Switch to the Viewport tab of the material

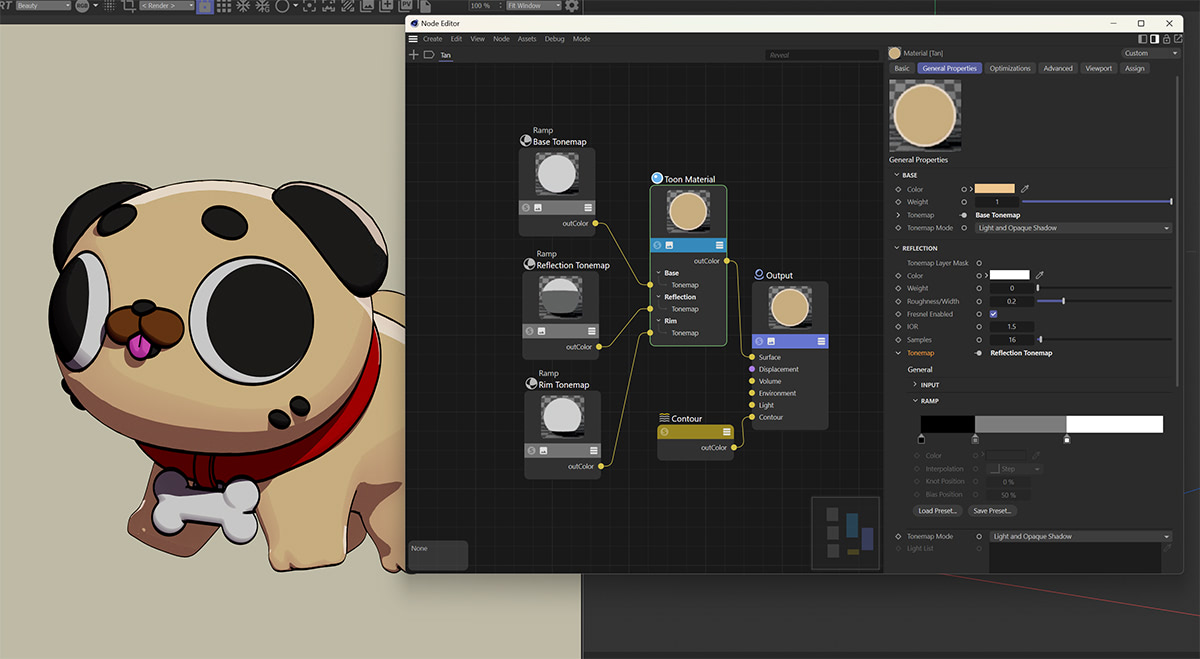(x=1098, y=68)
